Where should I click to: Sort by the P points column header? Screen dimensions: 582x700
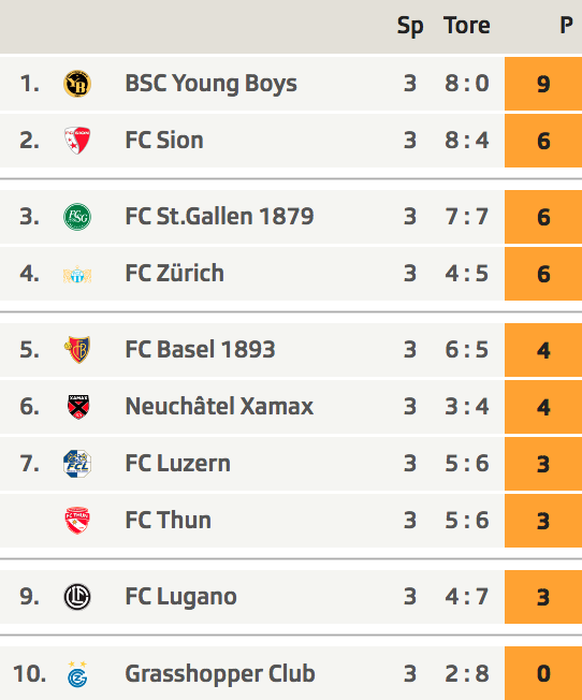point(566,25)
